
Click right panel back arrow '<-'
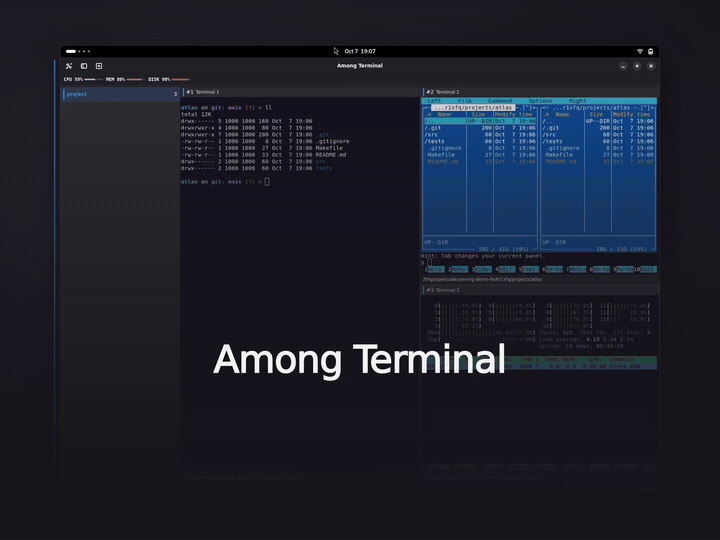click(546, 107)
